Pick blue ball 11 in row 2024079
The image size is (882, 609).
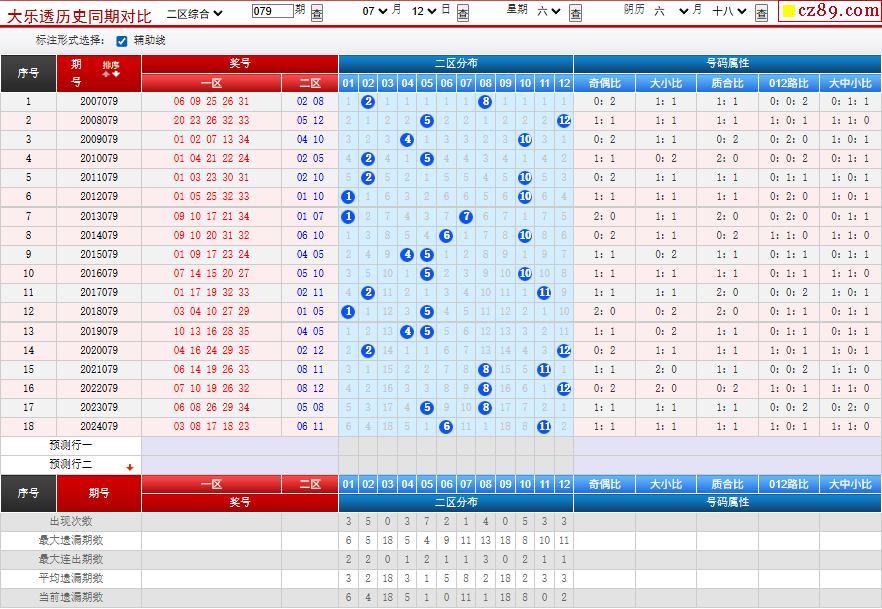(544, 427)
